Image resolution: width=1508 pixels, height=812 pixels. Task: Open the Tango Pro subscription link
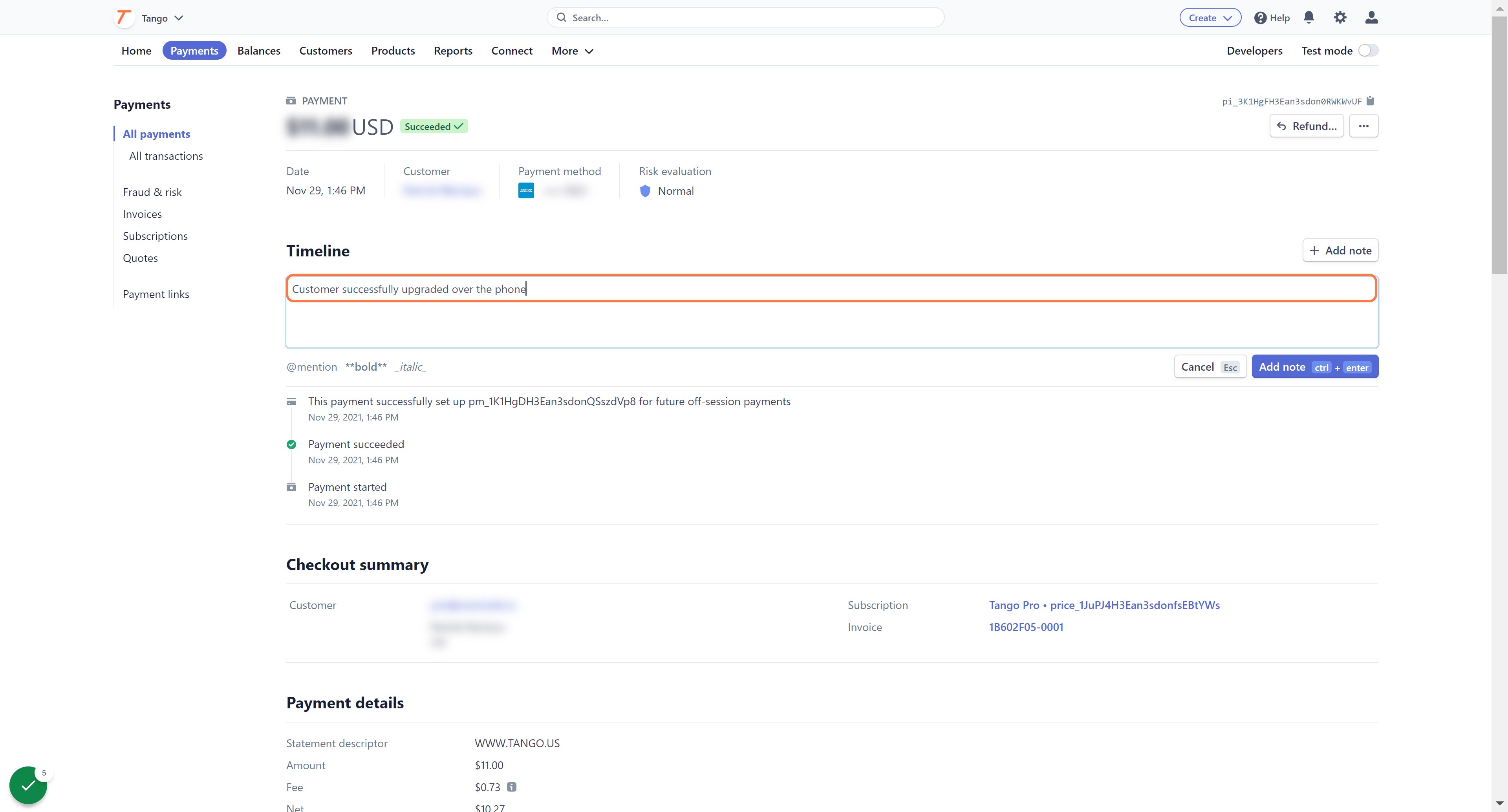point(1104,605)
